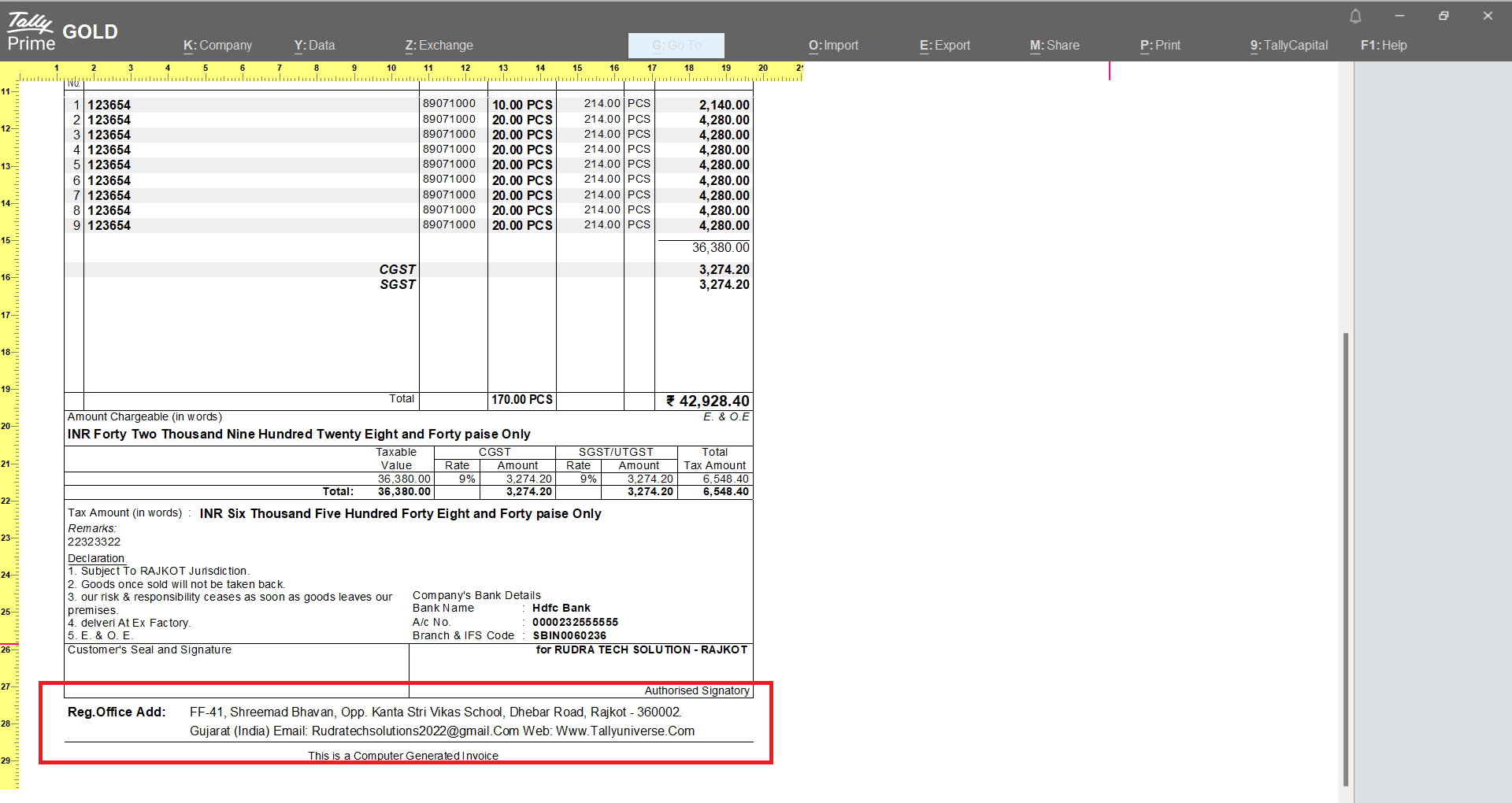Open the K: Company menu
This screenshot has height=803, width=1512.
217,46
